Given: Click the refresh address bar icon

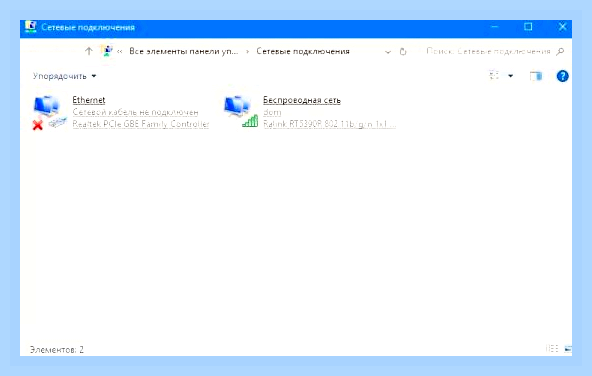Looking at the screenshot, I should click(x=403, y=51).
